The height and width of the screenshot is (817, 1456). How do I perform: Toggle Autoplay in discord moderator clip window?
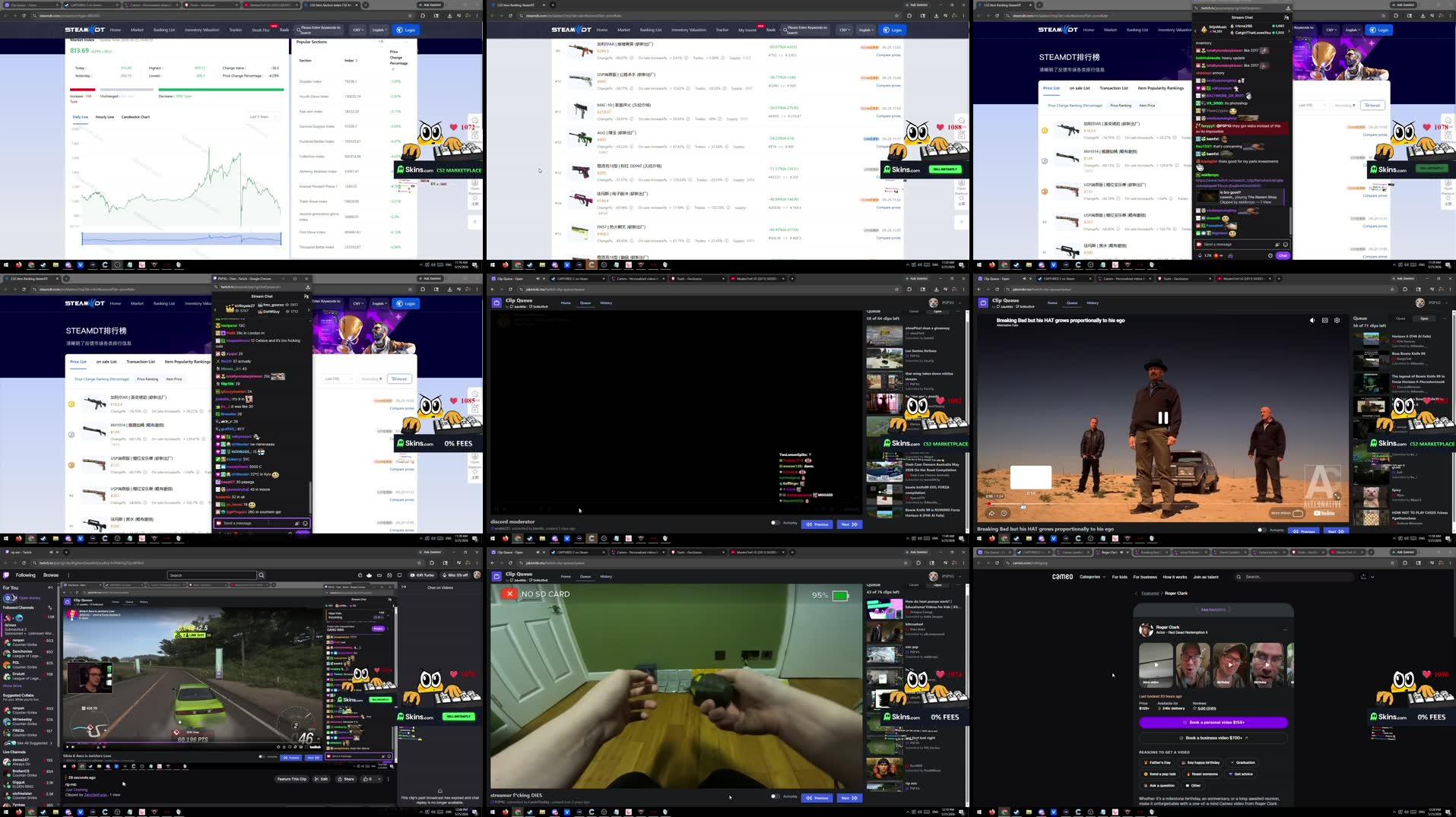(775, 523)
